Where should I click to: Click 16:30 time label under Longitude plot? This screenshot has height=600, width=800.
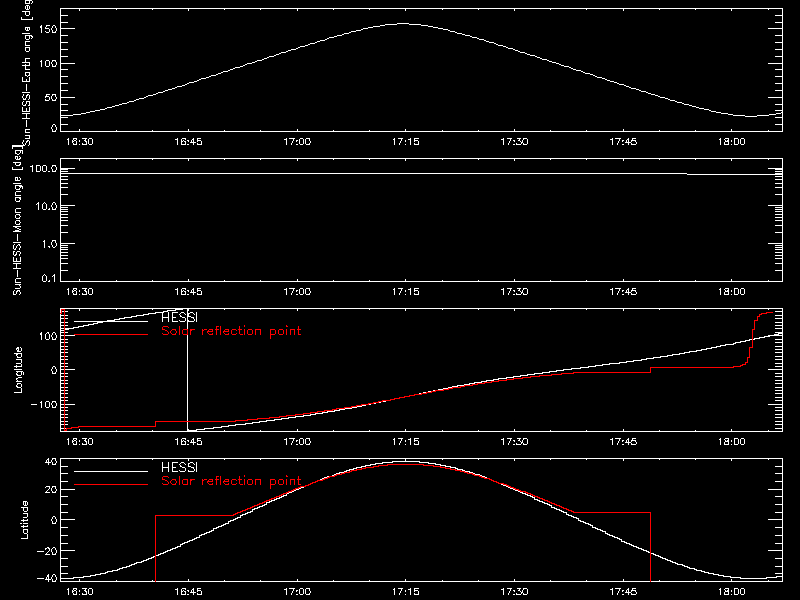pos(80,442)
